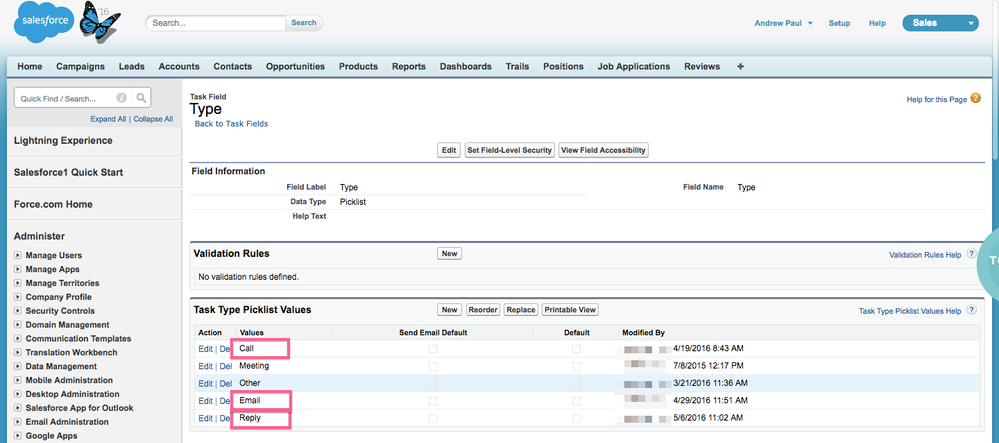999x443 pixels.
Task: Switch to the Dashboards tab
Action: coord(465,67)
